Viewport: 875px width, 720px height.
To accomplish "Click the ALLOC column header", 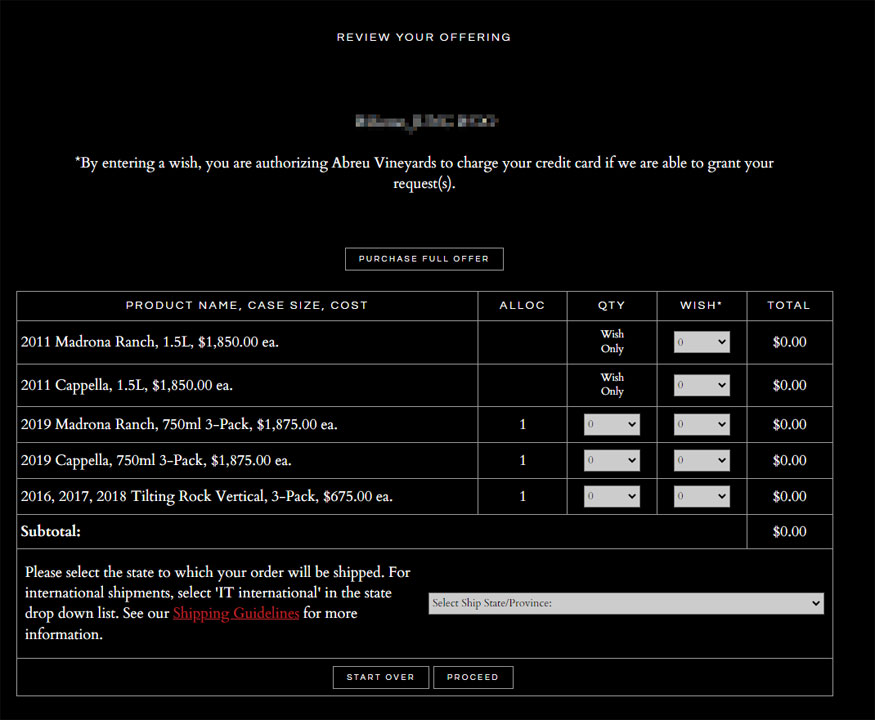I will click(522, 305).
